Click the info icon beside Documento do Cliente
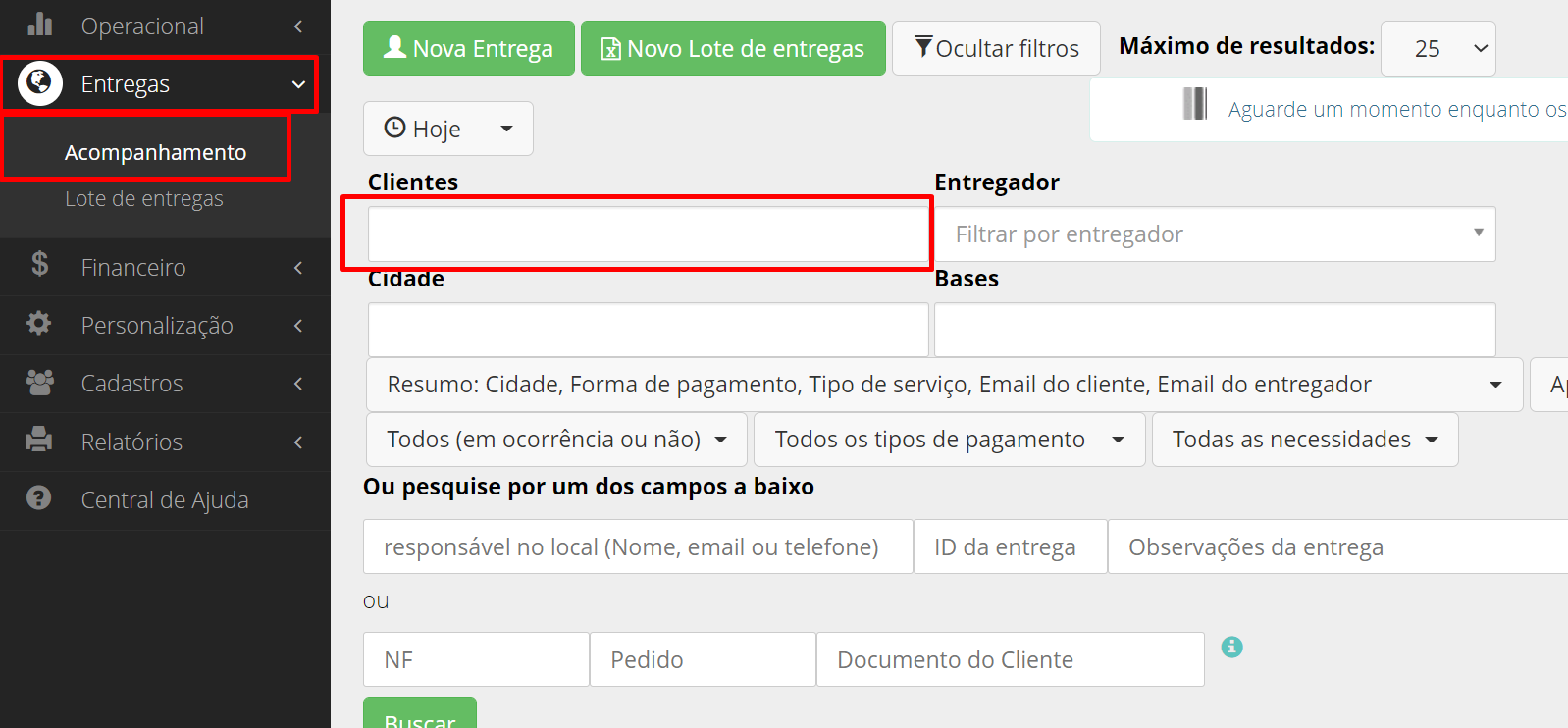This screenshot has width=1568, height=728. [1232, 648]
